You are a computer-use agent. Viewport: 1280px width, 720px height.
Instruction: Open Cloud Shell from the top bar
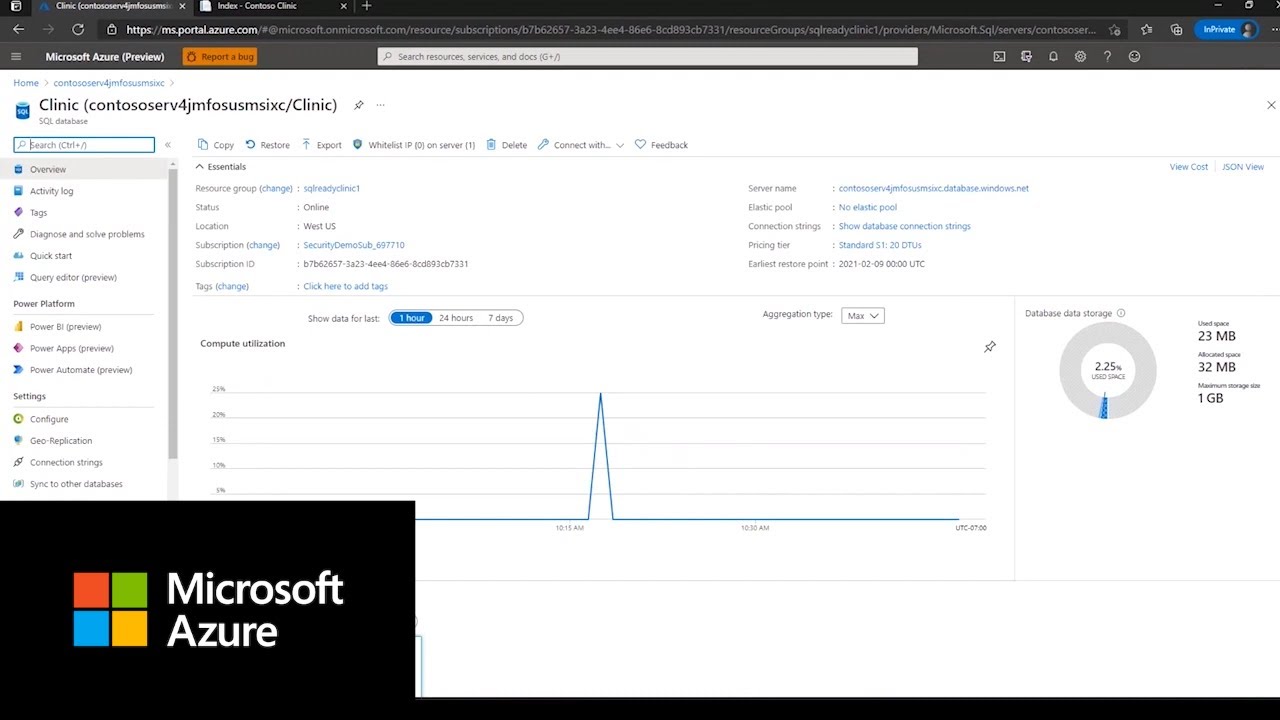click(999, 57)
